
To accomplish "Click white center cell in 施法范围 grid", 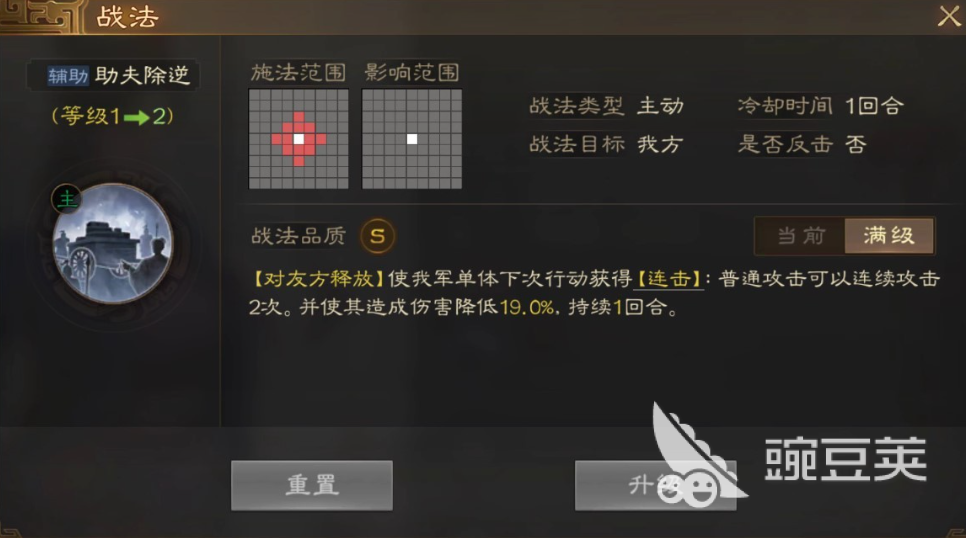I will 299,139.
